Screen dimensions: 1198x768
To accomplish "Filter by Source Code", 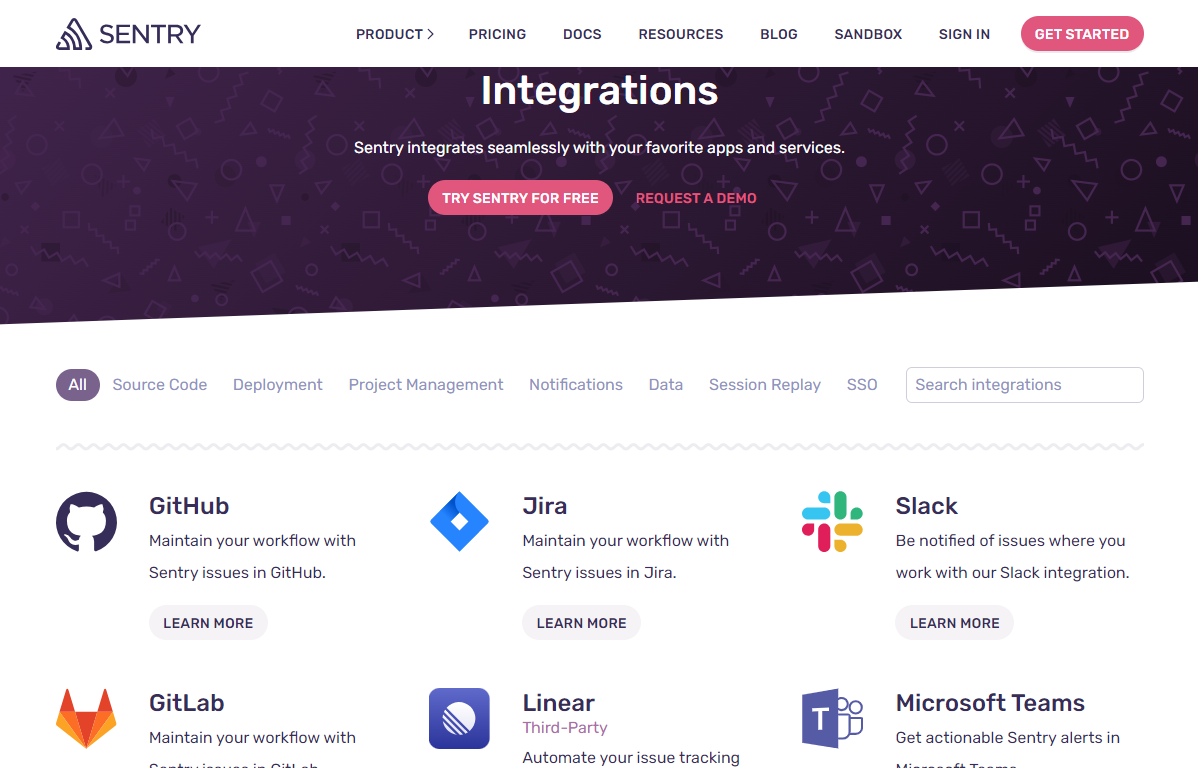I will (x=160, y=384).
